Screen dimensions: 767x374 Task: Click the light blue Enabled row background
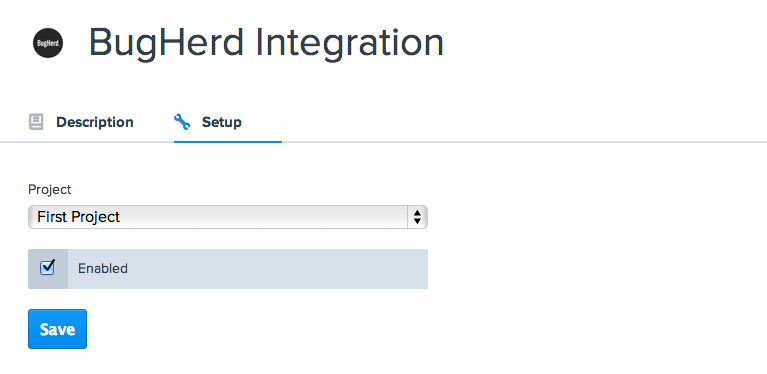point(248,269)
